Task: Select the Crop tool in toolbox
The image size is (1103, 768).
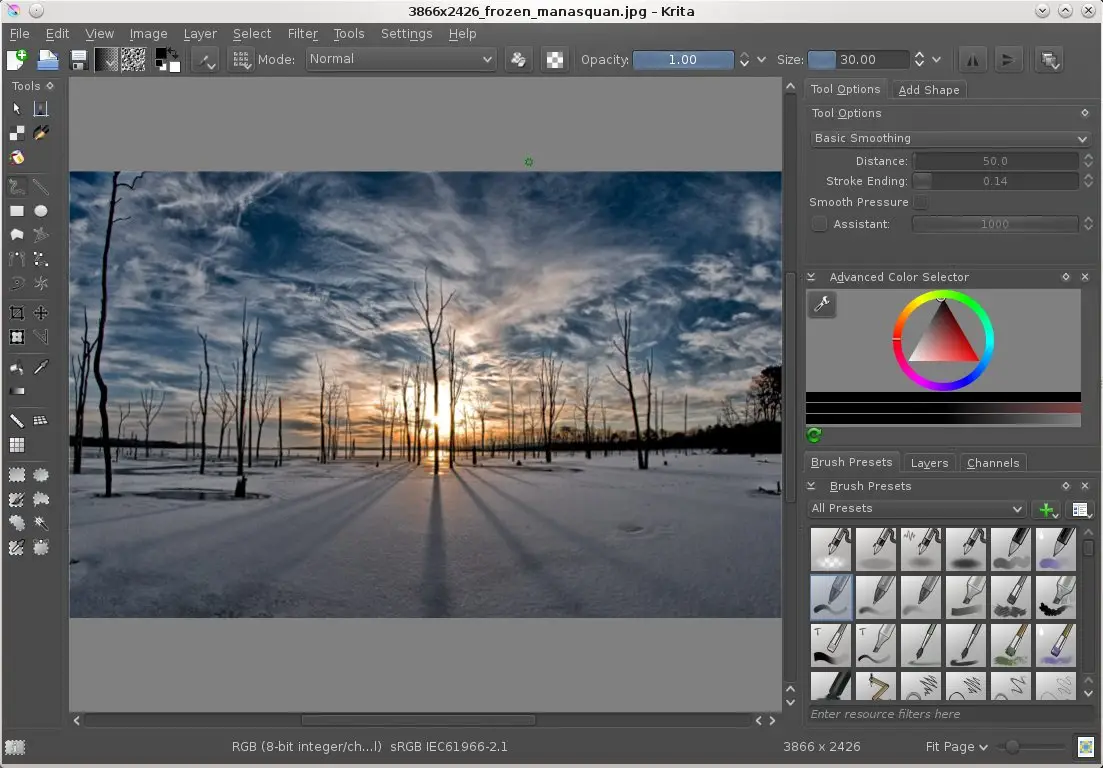Action: tap(17, 314)
